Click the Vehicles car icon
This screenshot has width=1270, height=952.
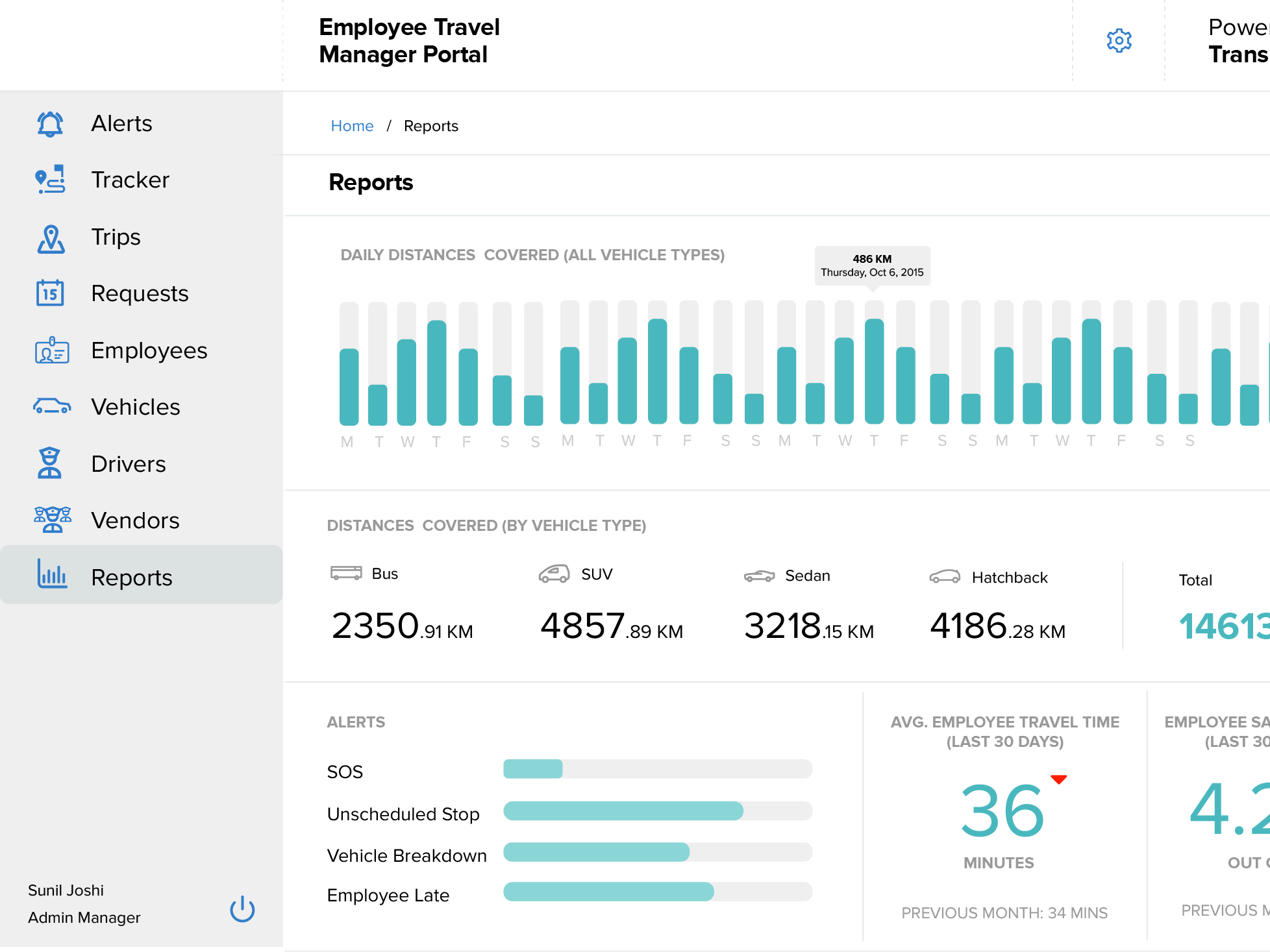tap(49, 407)
